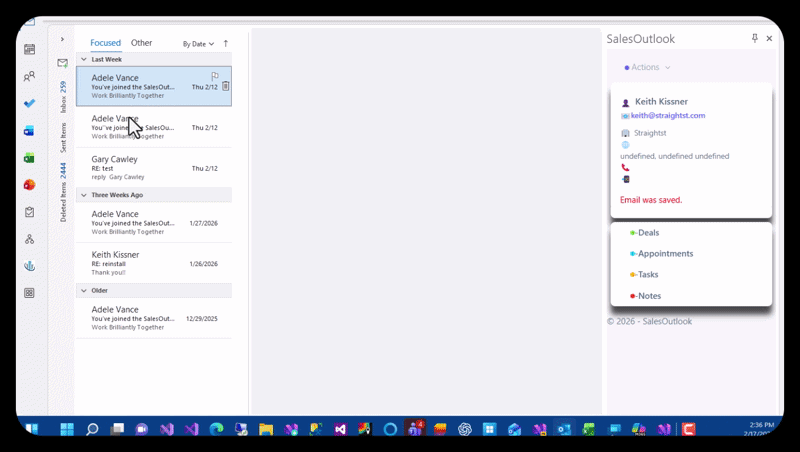Select the highlighted Adele Vance email
The height and width of the screenshot is (452, 800).
click(x=154, y=86)
